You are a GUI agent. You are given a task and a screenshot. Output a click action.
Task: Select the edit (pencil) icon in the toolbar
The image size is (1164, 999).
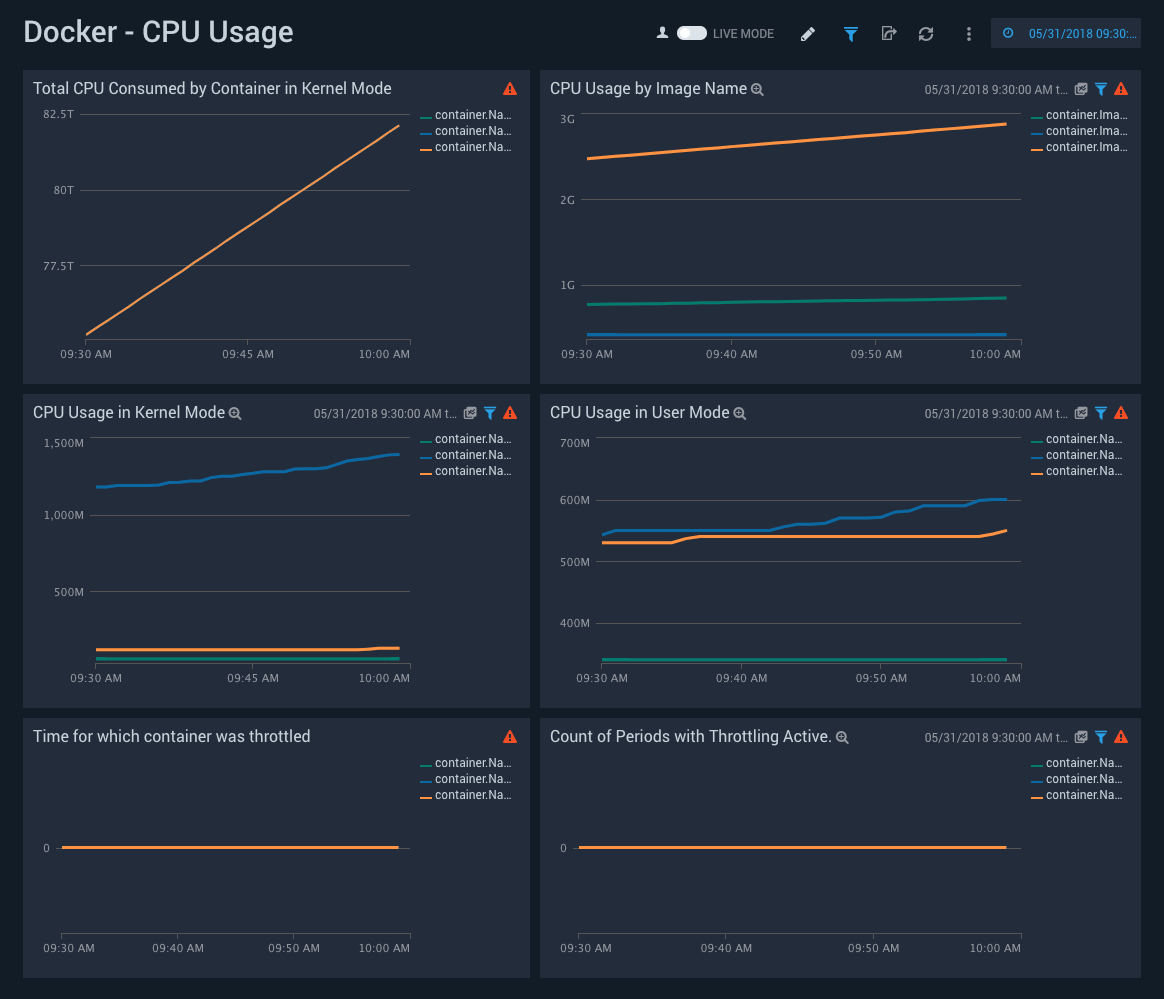pos(808,33)
